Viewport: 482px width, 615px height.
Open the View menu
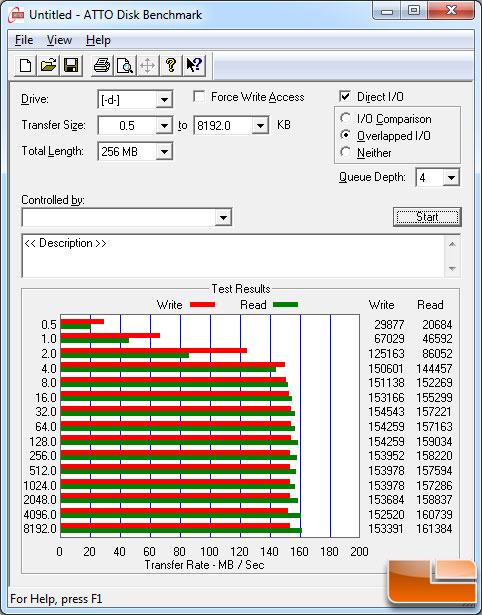tap(59, 40)
